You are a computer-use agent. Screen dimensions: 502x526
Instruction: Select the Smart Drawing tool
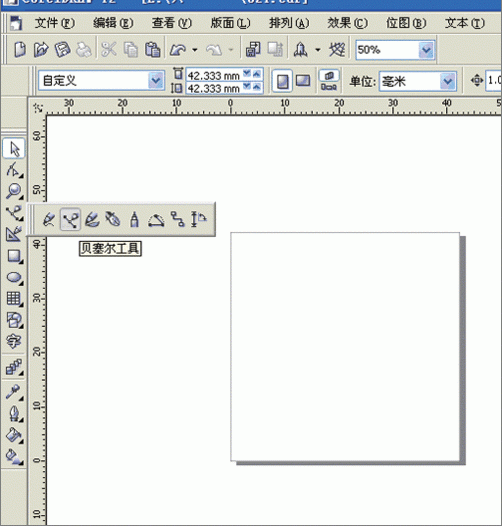[x=14, y=234]
